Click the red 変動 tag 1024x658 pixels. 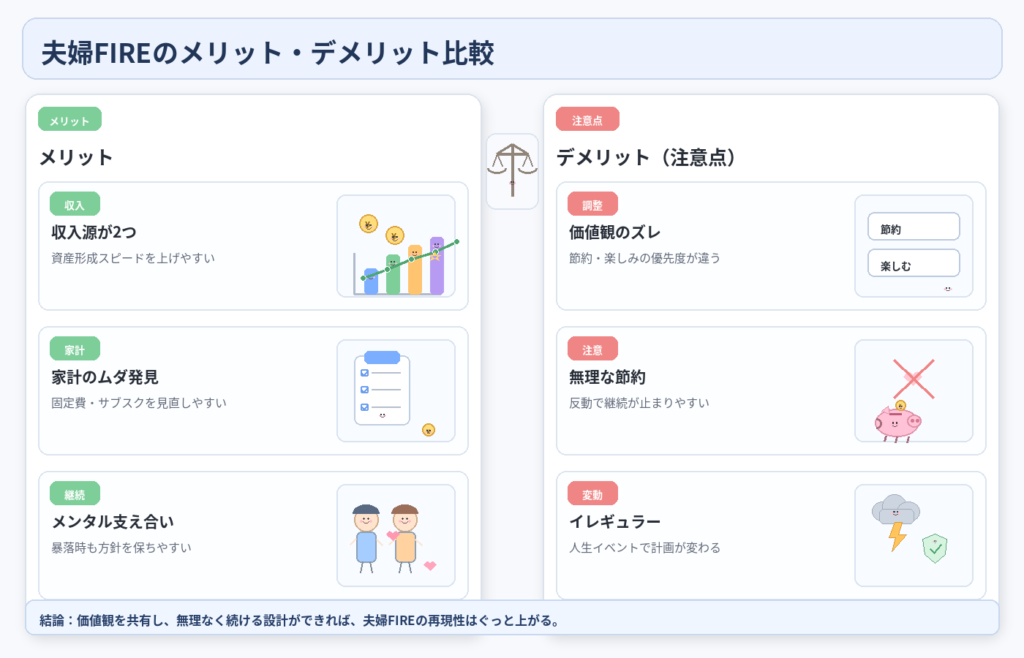tap(592, 493)
